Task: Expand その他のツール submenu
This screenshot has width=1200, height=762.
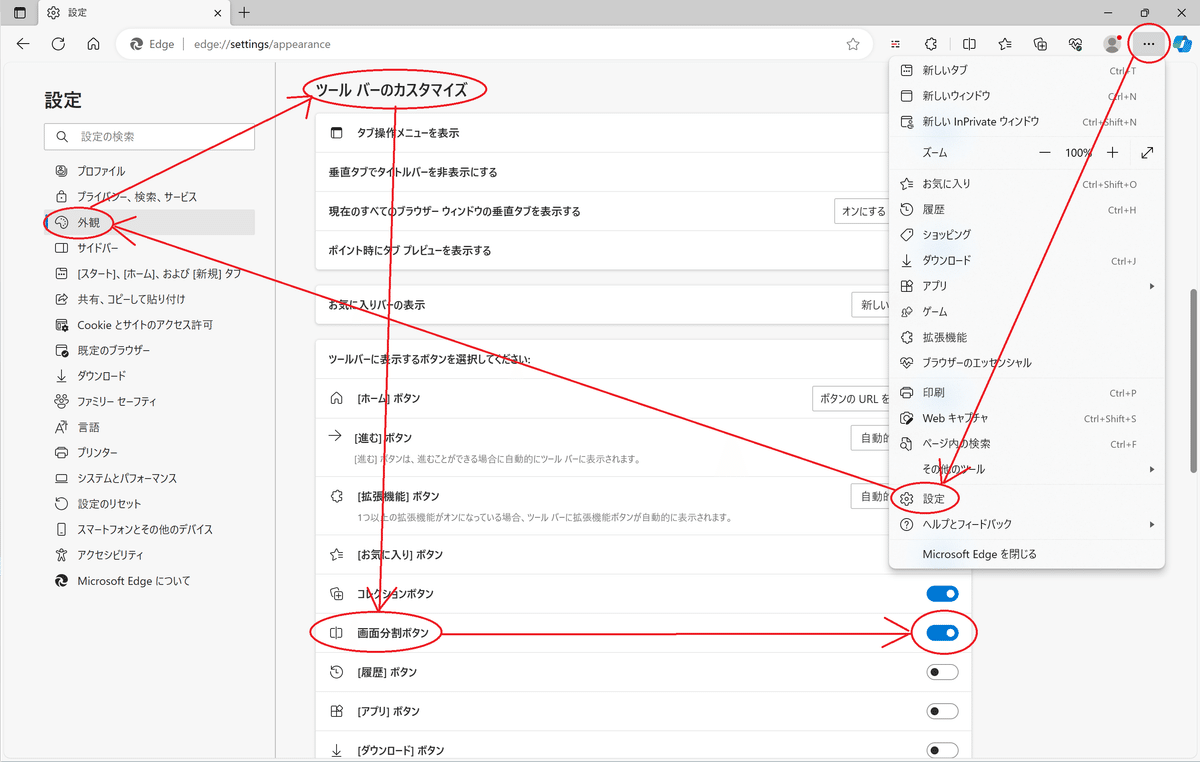Action: pos(1027,469)
